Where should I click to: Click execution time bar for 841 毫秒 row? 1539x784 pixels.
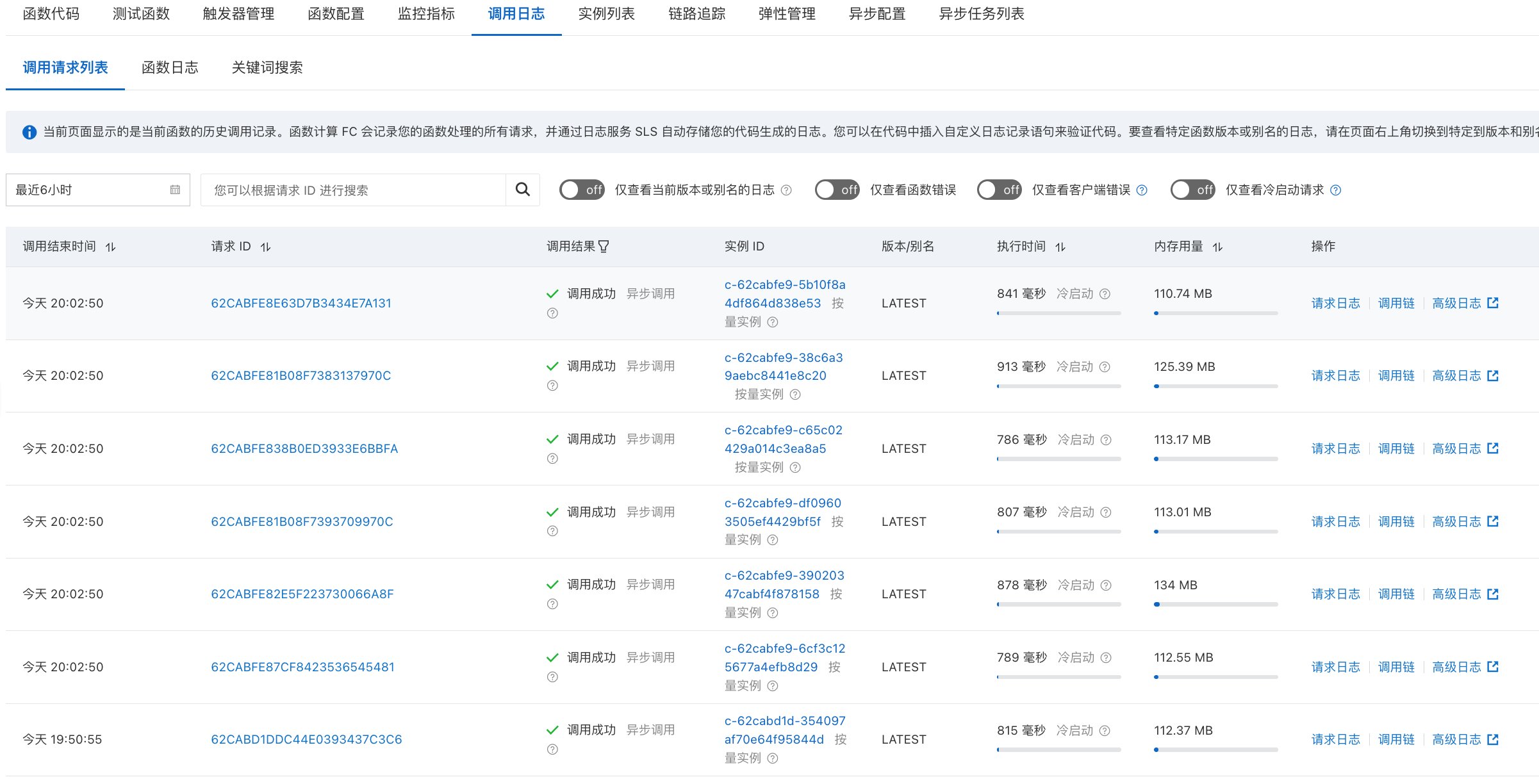click(x=1058, y=313)
